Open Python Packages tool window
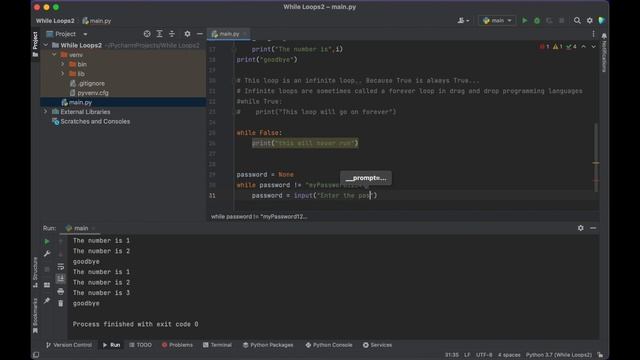Viewport: 640px width, 360px height. coord(268,345)
